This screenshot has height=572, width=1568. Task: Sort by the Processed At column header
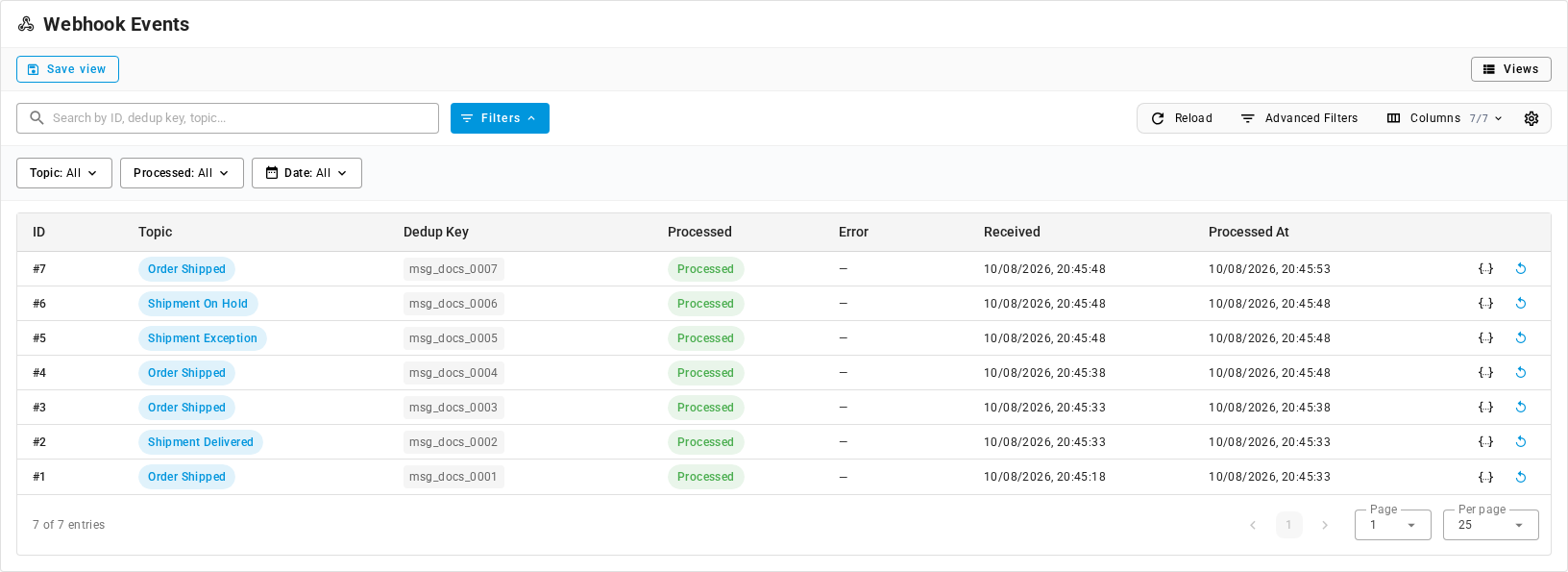pos(1249,232)
